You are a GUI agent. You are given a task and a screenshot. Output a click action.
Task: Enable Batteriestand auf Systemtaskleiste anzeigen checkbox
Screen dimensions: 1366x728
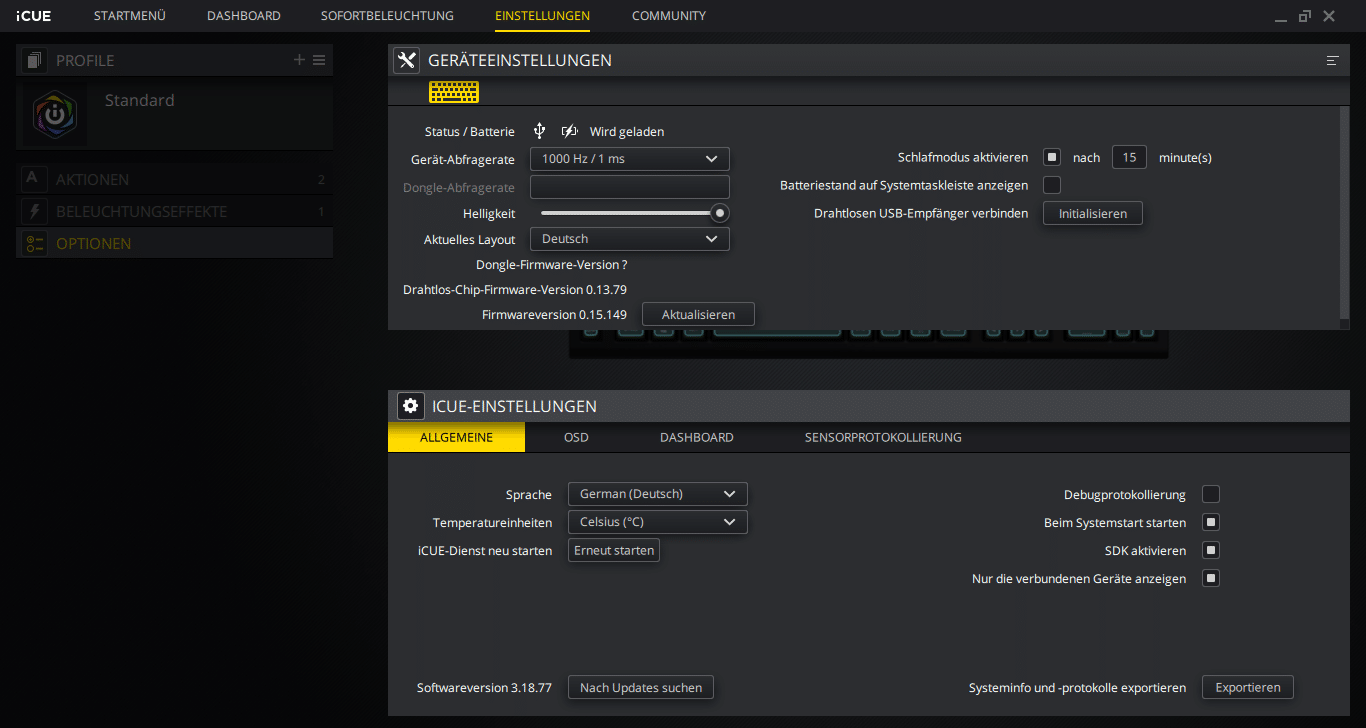tap(1052, 185)
